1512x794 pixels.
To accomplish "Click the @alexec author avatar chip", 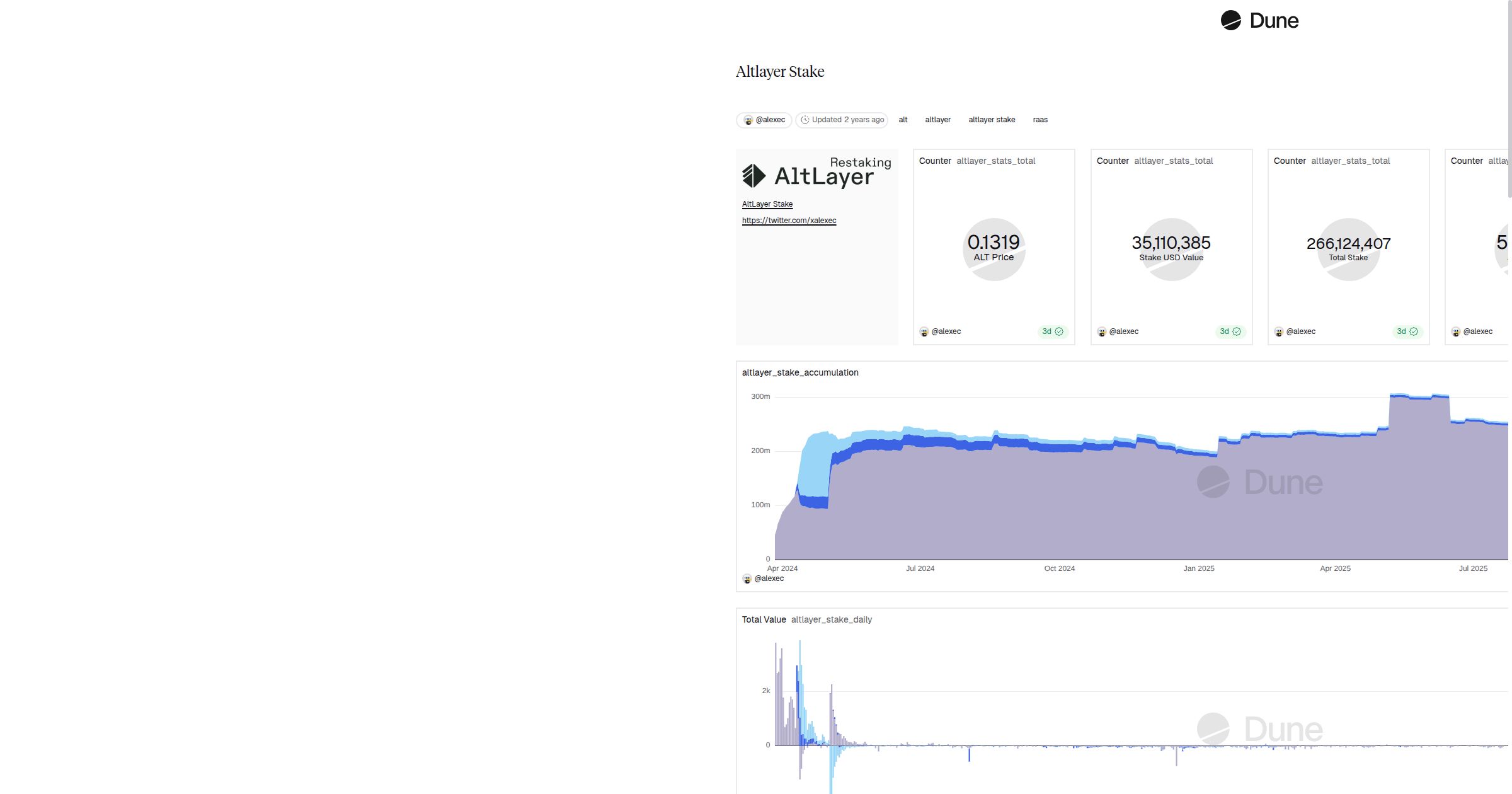I will (764, 120).
